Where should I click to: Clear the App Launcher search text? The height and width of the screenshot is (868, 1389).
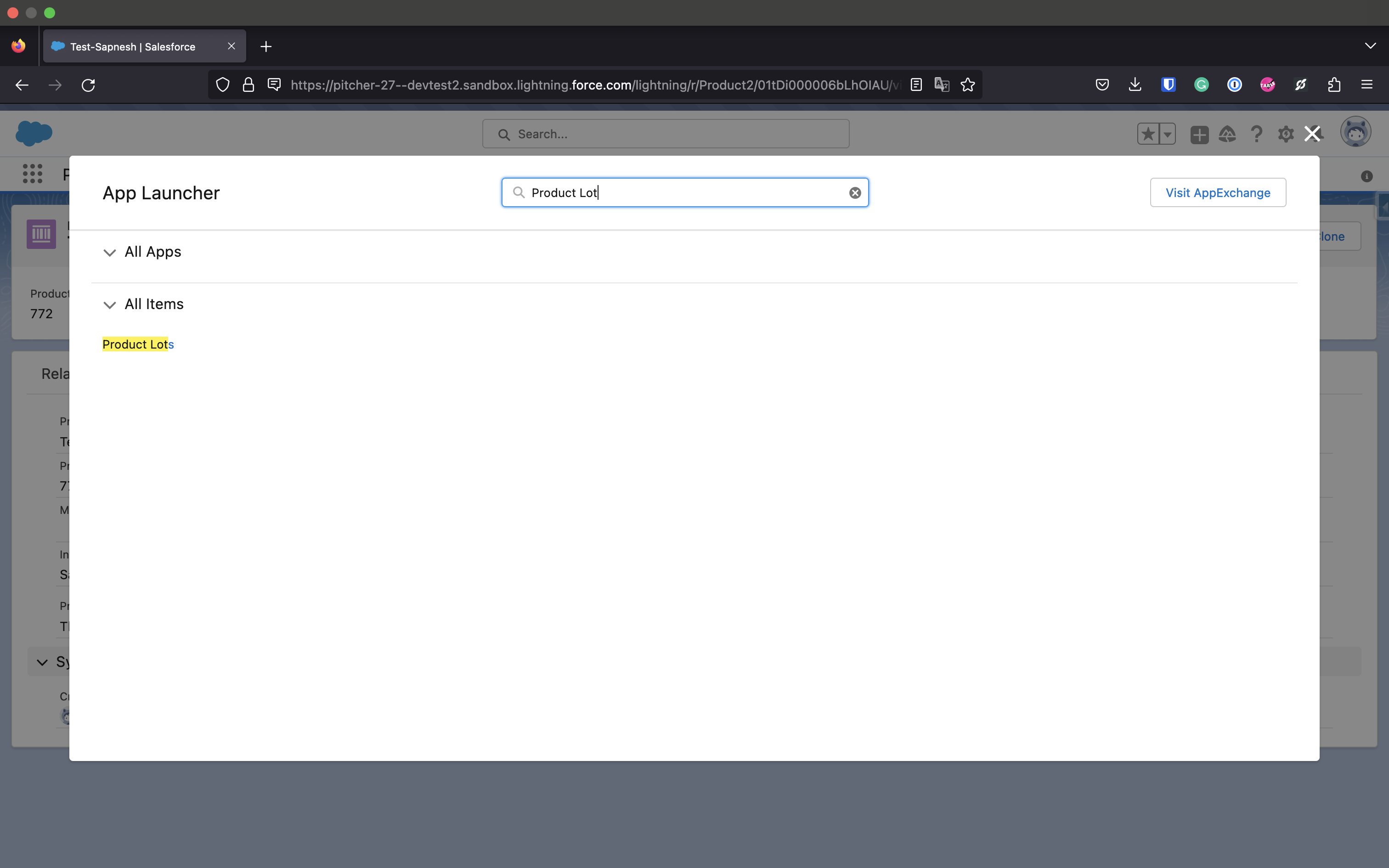point(855,193)
